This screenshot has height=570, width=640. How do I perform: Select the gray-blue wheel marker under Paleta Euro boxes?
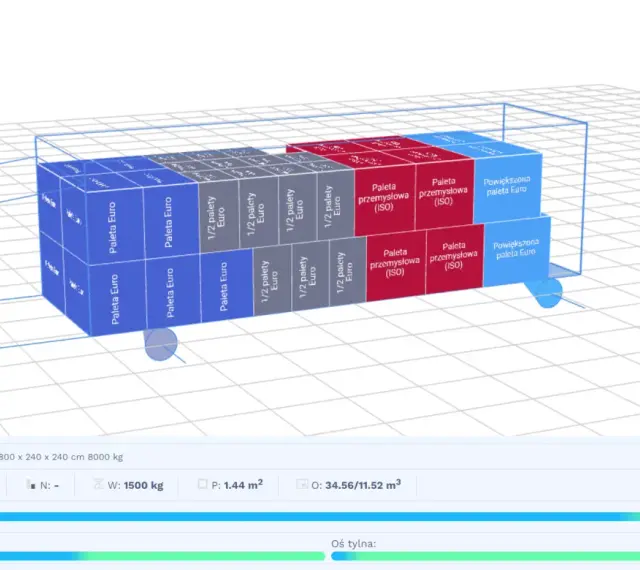click(x=161, y=345)
